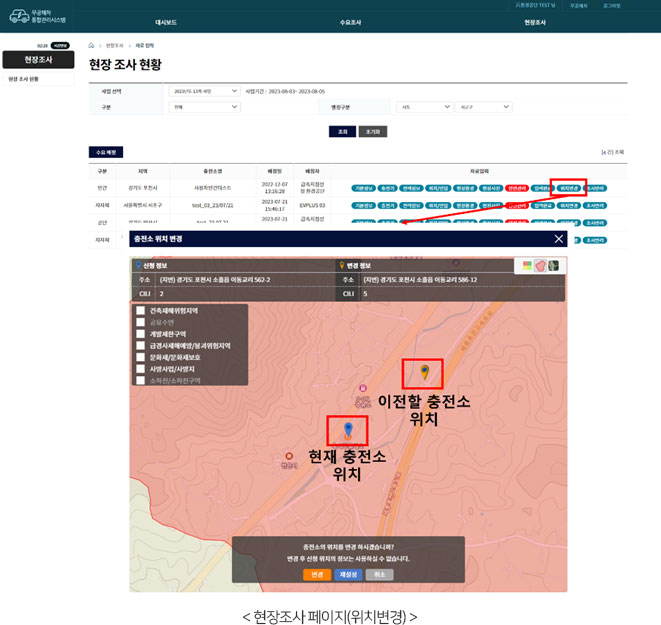Image resolution: width=661 pixels, height=625 pixels.
Task: Enable the 건축재해위험지역 checkbox
Action: 142,311
